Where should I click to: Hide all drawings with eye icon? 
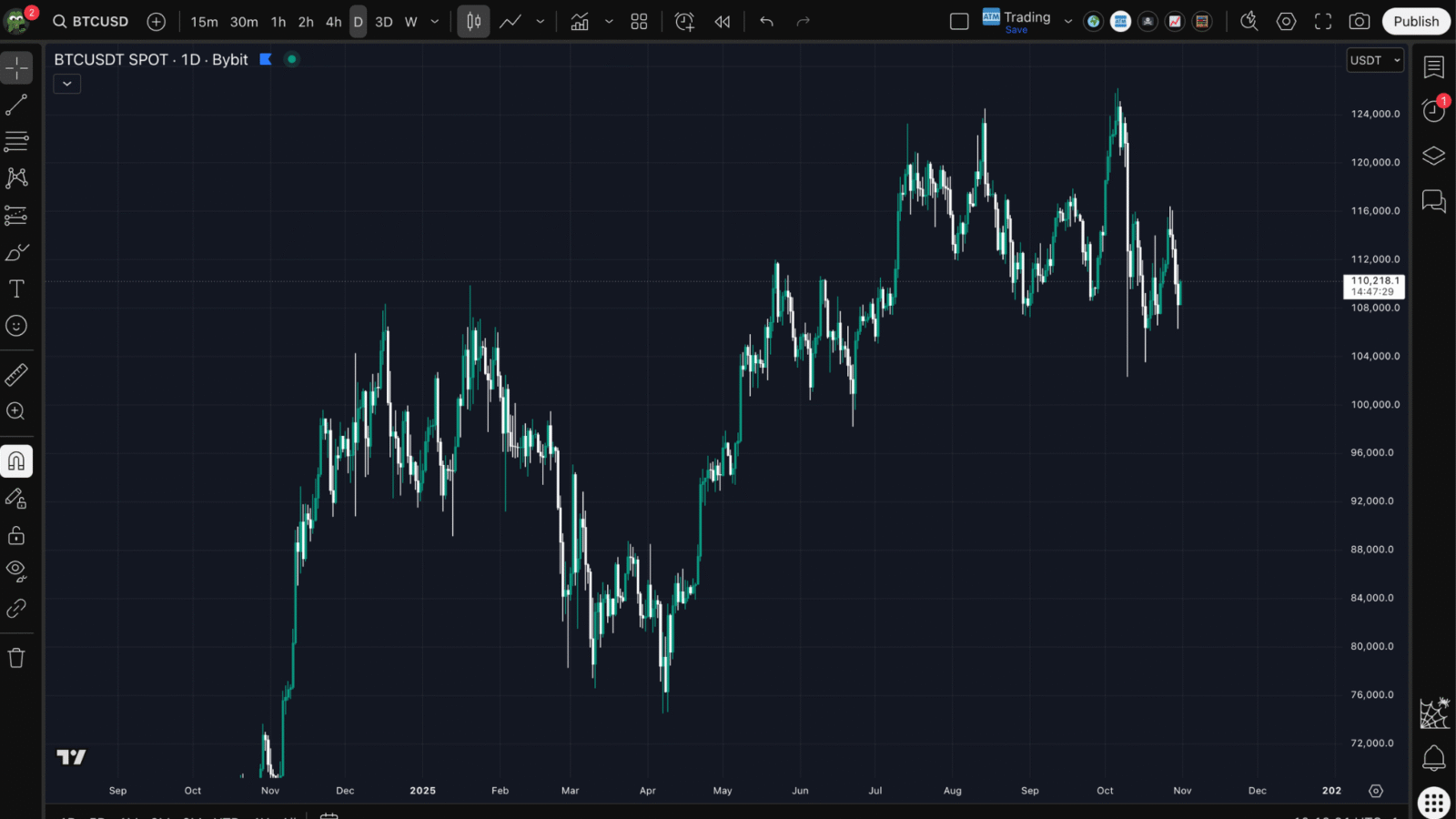click(x=16, y=571)
